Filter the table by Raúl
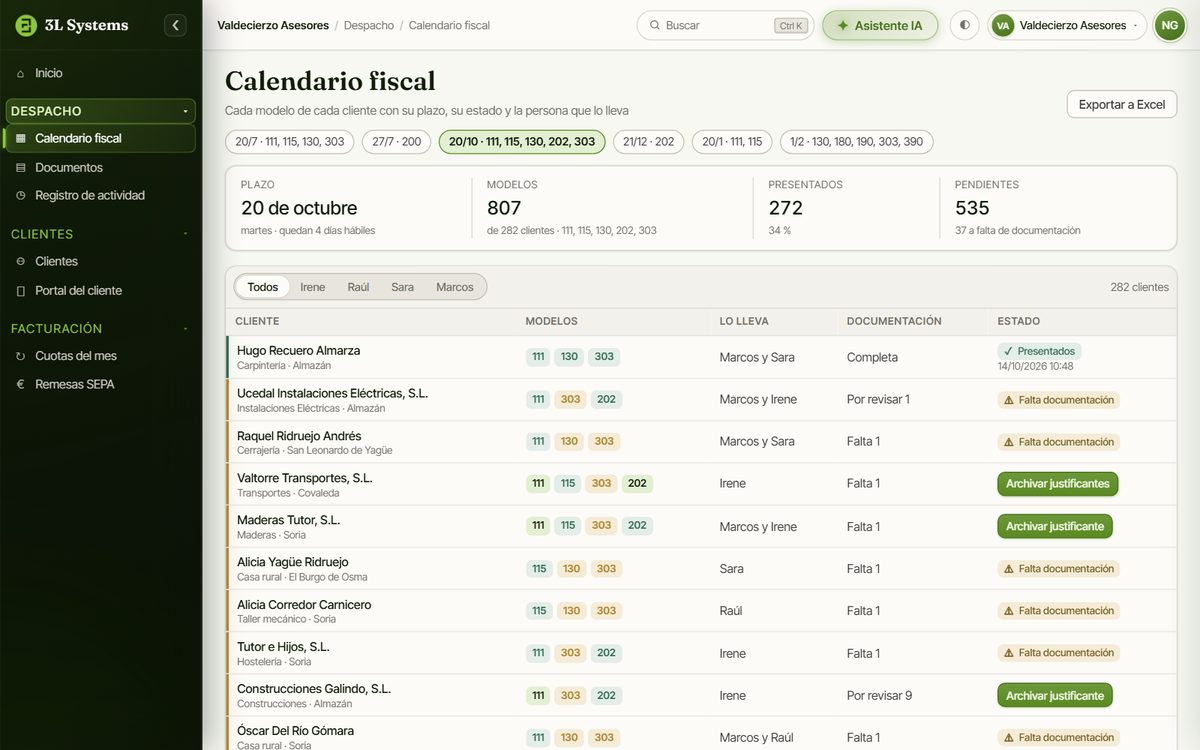1200x750 pixels. (x=358, y=287)
